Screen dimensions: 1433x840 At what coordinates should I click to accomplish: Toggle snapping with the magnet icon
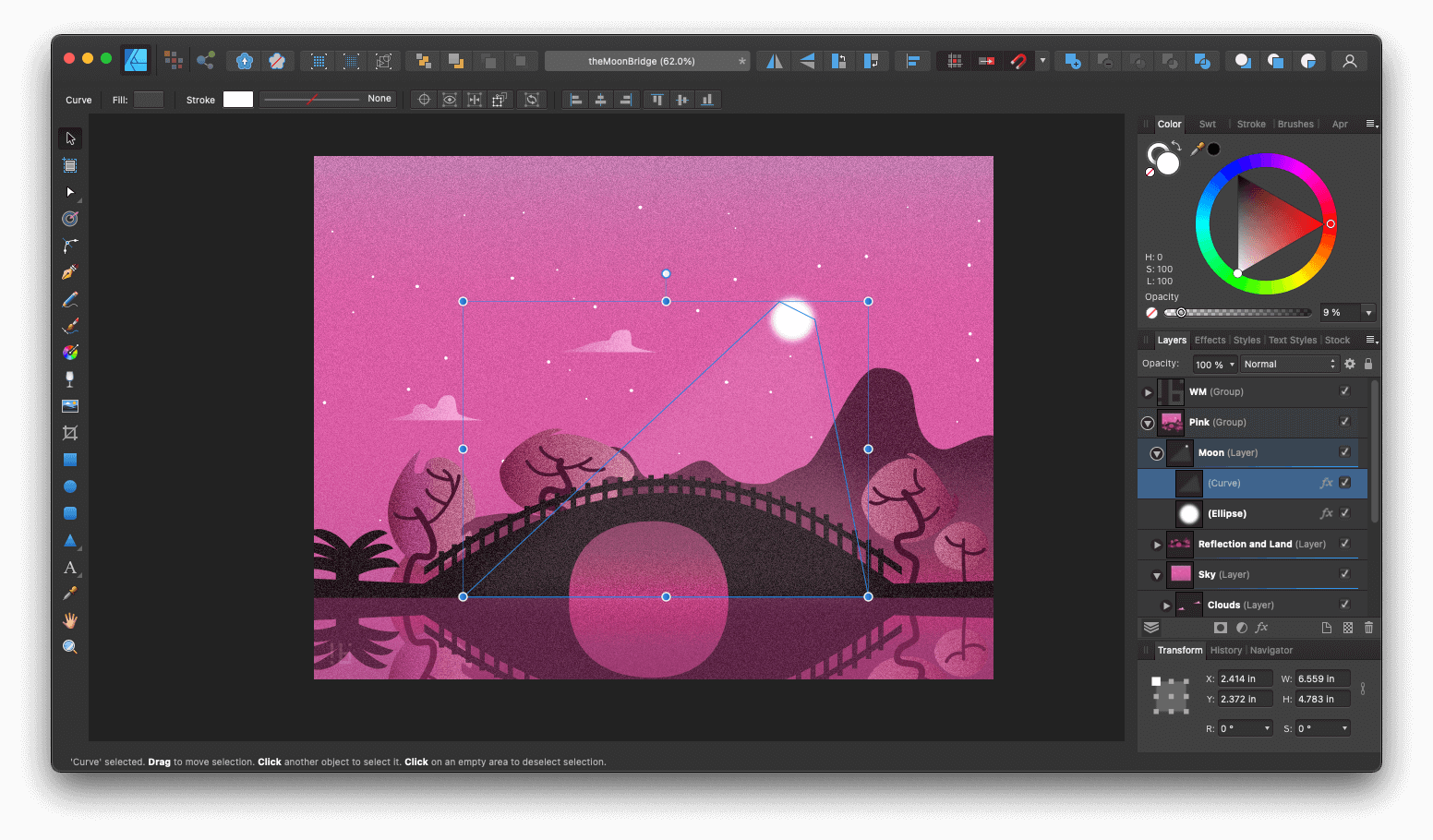pyautogui.click(x=1018, y=60)
